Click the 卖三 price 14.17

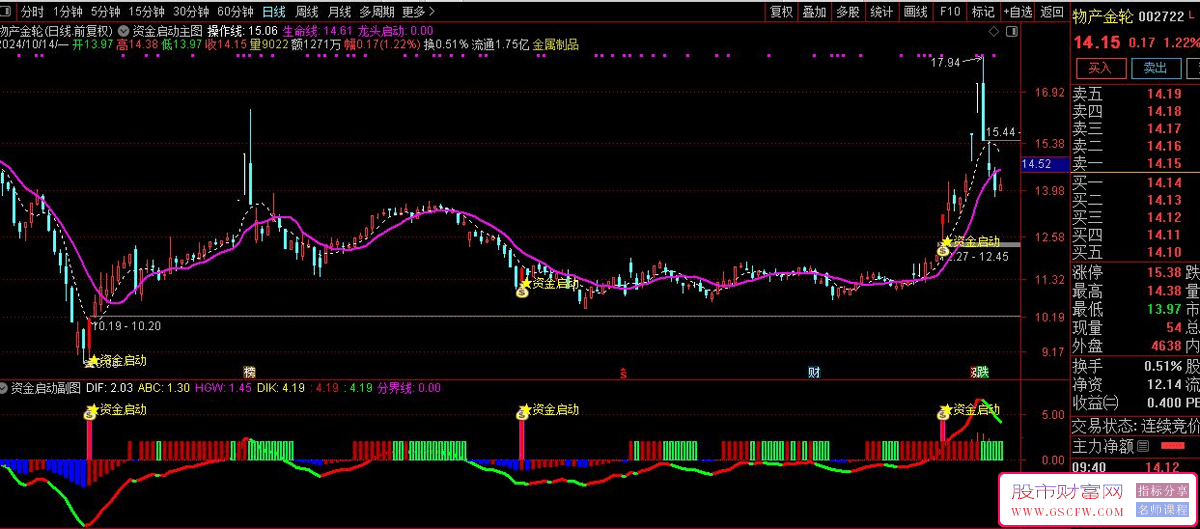(1164, 129)
